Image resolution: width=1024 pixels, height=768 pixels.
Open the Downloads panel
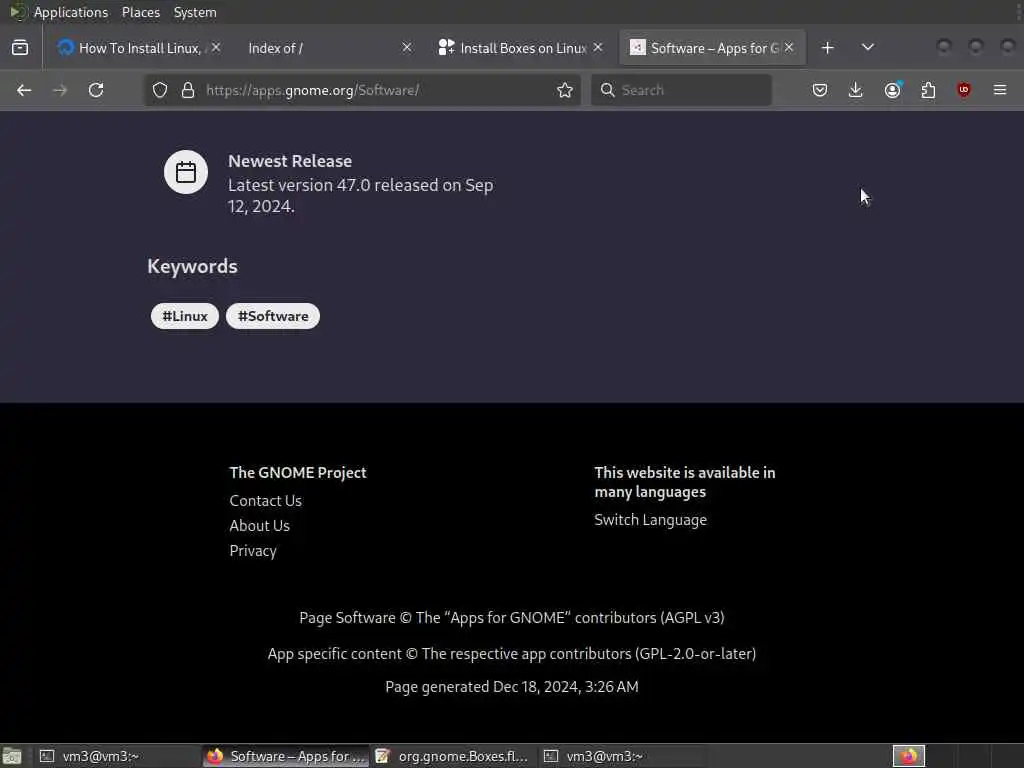tap(856, 90)
